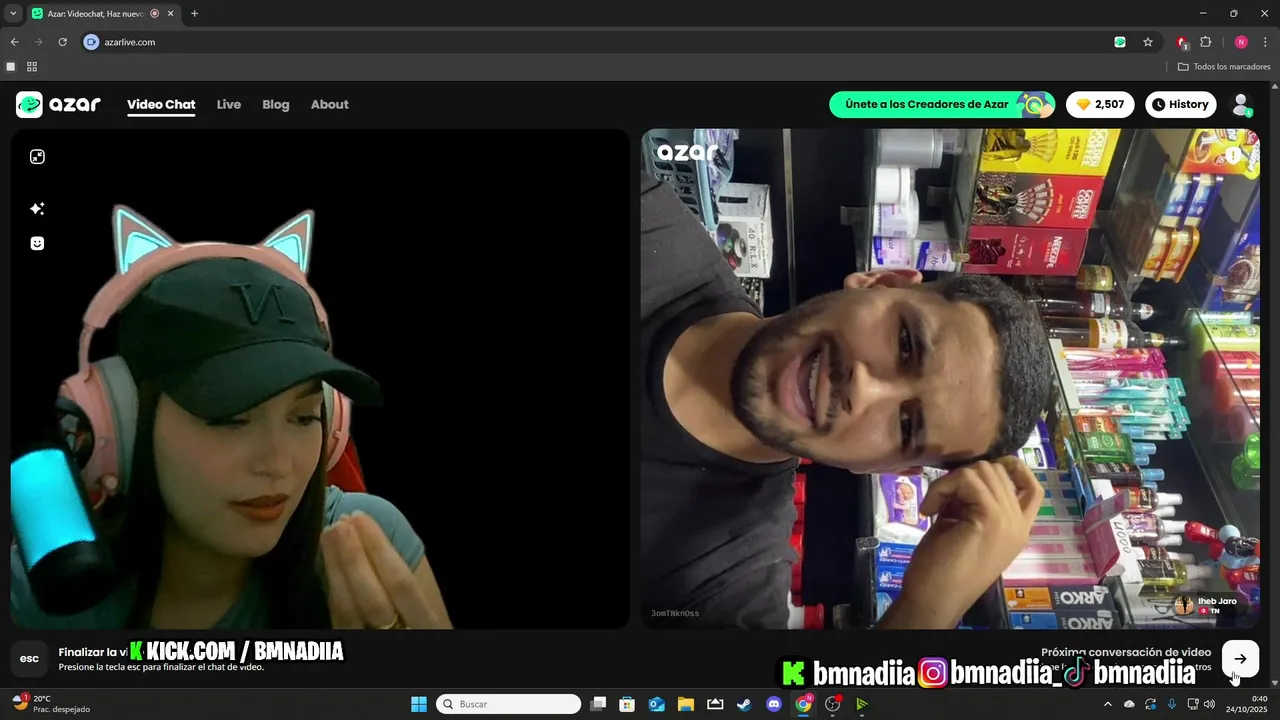Open Discord from the taskbar
Screen dimensions: 1280x720
pyautogui.click(x=773, y=704)
